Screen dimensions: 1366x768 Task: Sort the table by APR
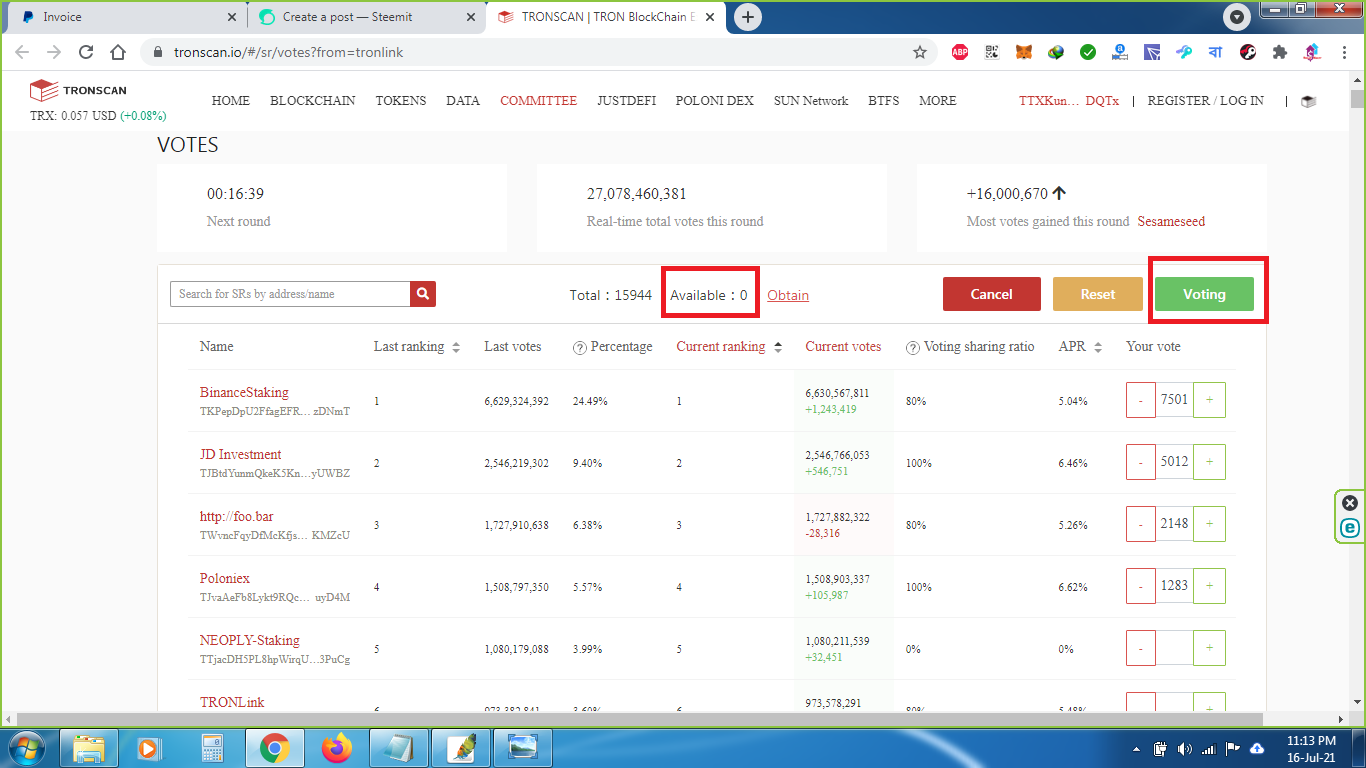[x=1098, y=347]
